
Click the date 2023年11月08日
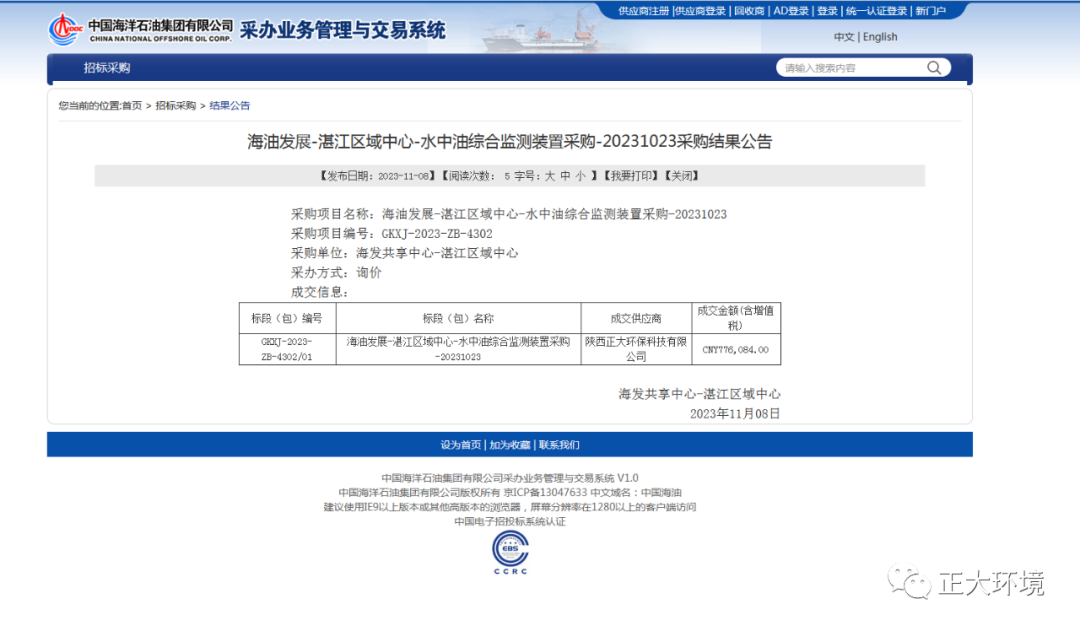735,413
